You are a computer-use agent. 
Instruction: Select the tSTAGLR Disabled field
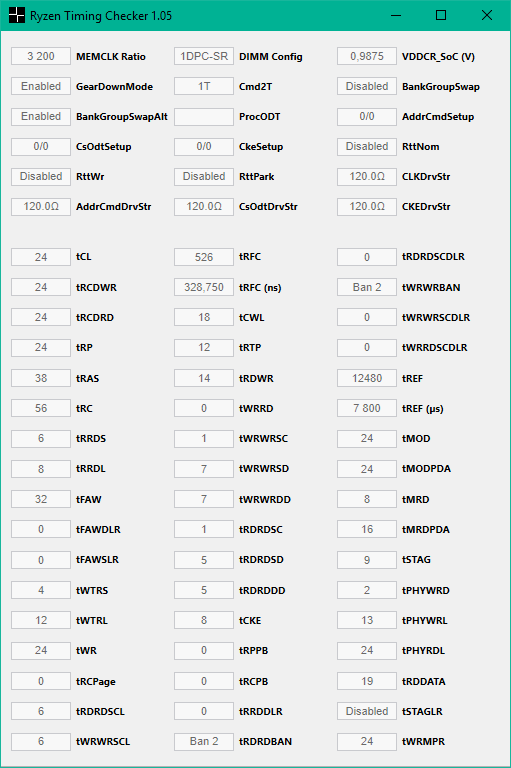click(367, 711)
